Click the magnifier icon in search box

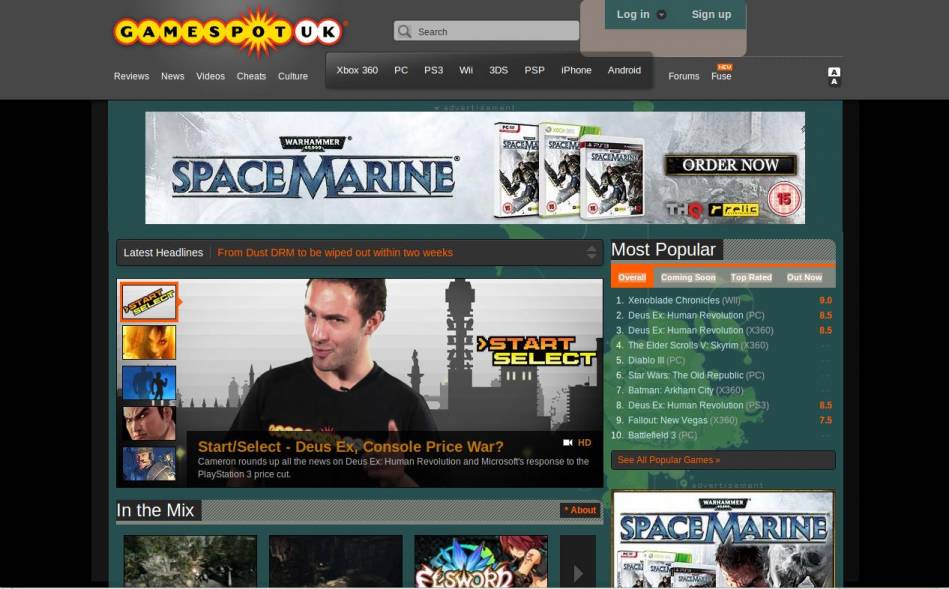tap(404, 31)
